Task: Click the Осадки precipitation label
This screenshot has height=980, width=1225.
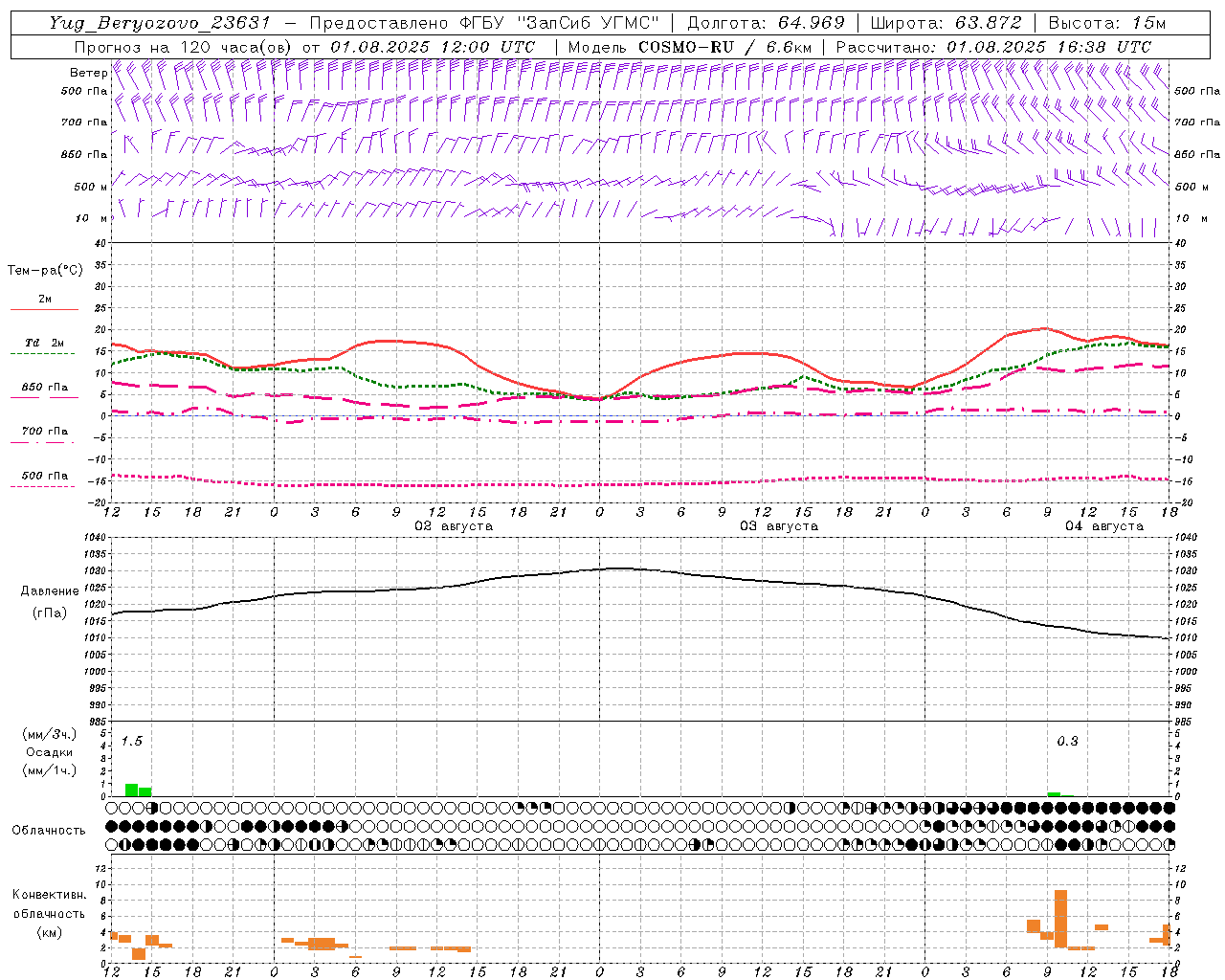Action: [49, 752]
